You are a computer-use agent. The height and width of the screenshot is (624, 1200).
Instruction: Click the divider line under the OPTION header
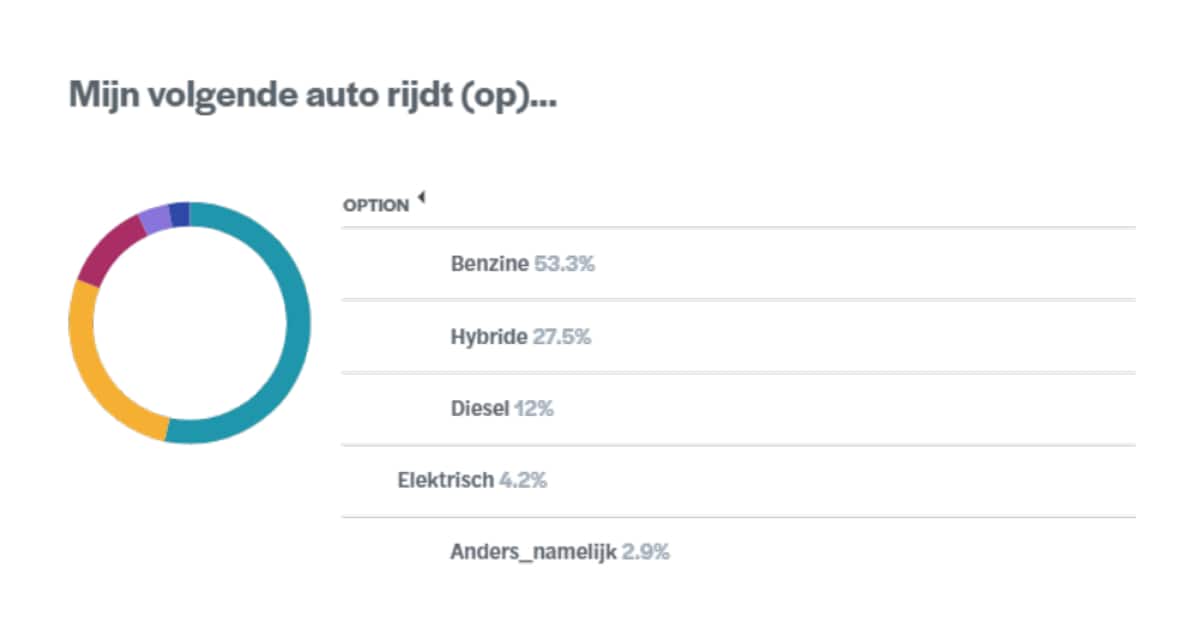coord(738,227)
